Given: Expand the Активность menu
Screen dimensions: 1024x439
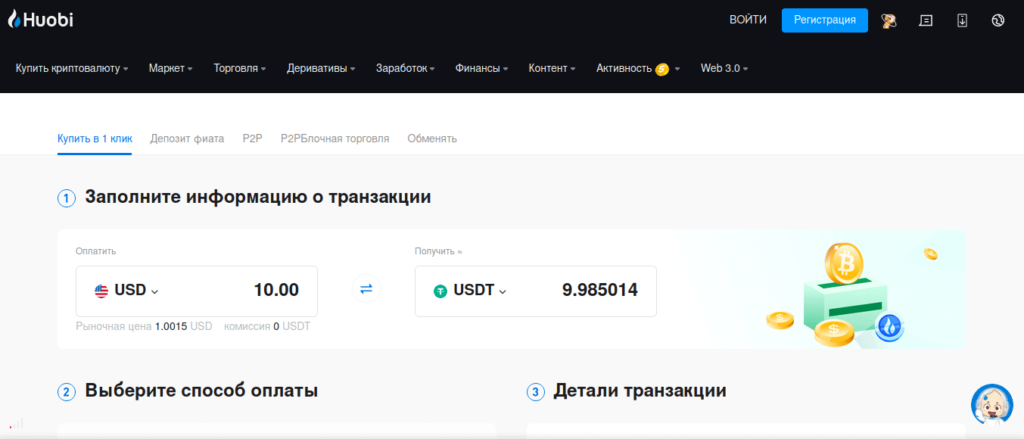Looking at the screenshot, I should pos(638,69).
